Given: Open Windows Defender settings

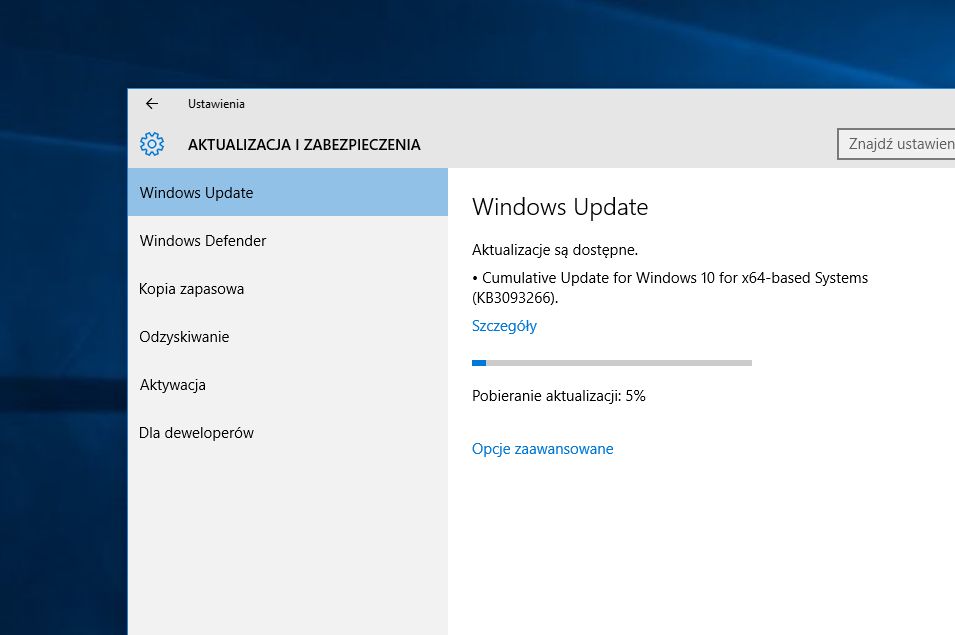Looking at the screenshot, I should pyautogui.click(x=203, y=240).
